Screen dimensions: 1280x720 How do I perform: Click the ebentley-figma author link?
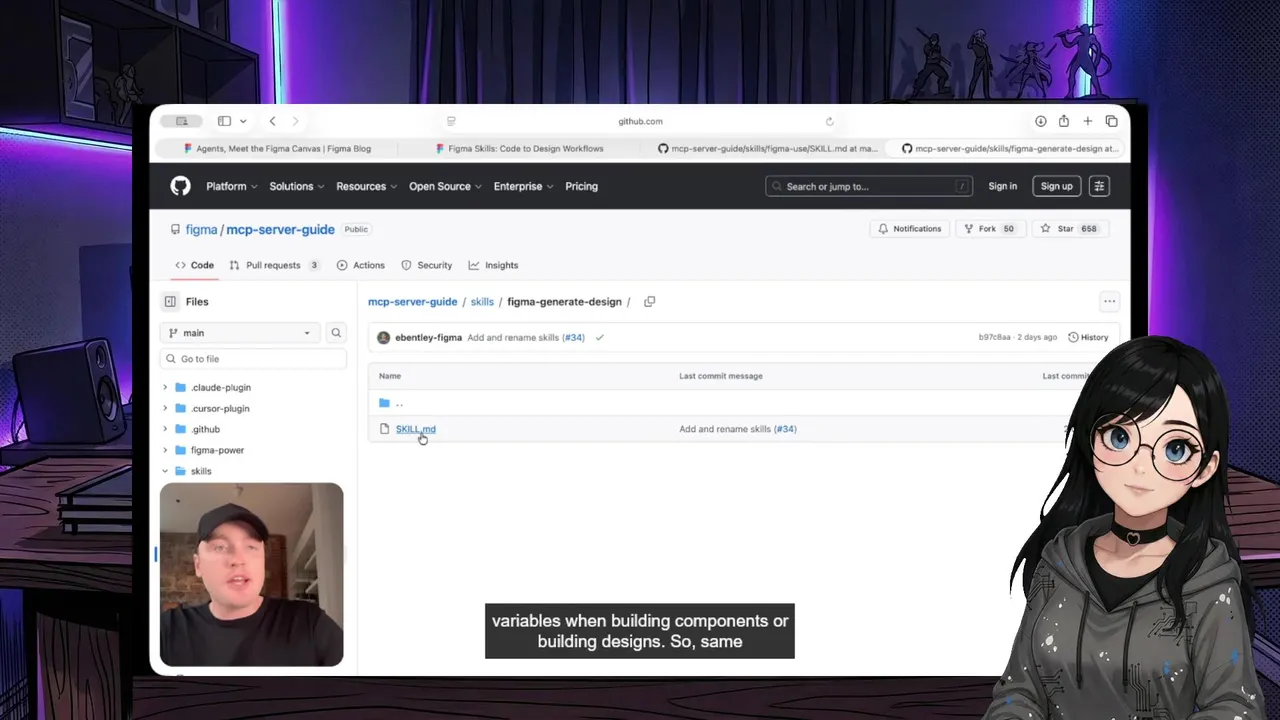tap(429, 337)
